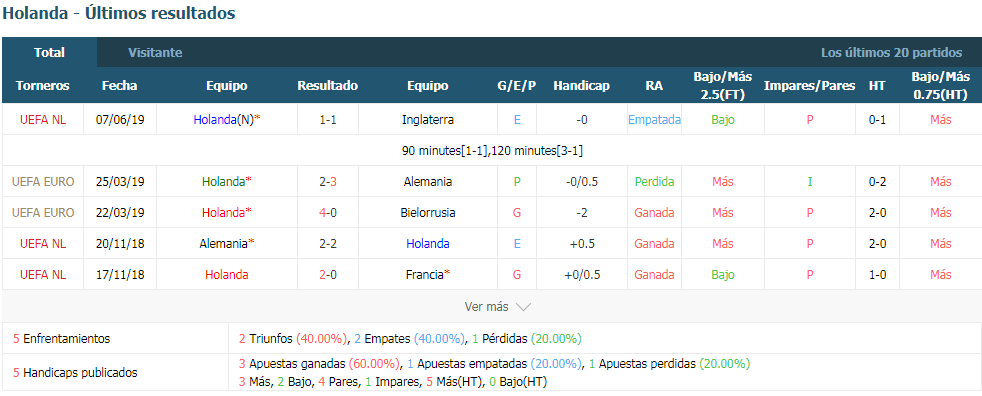Open Inglaterra team link

coord(428,120)
